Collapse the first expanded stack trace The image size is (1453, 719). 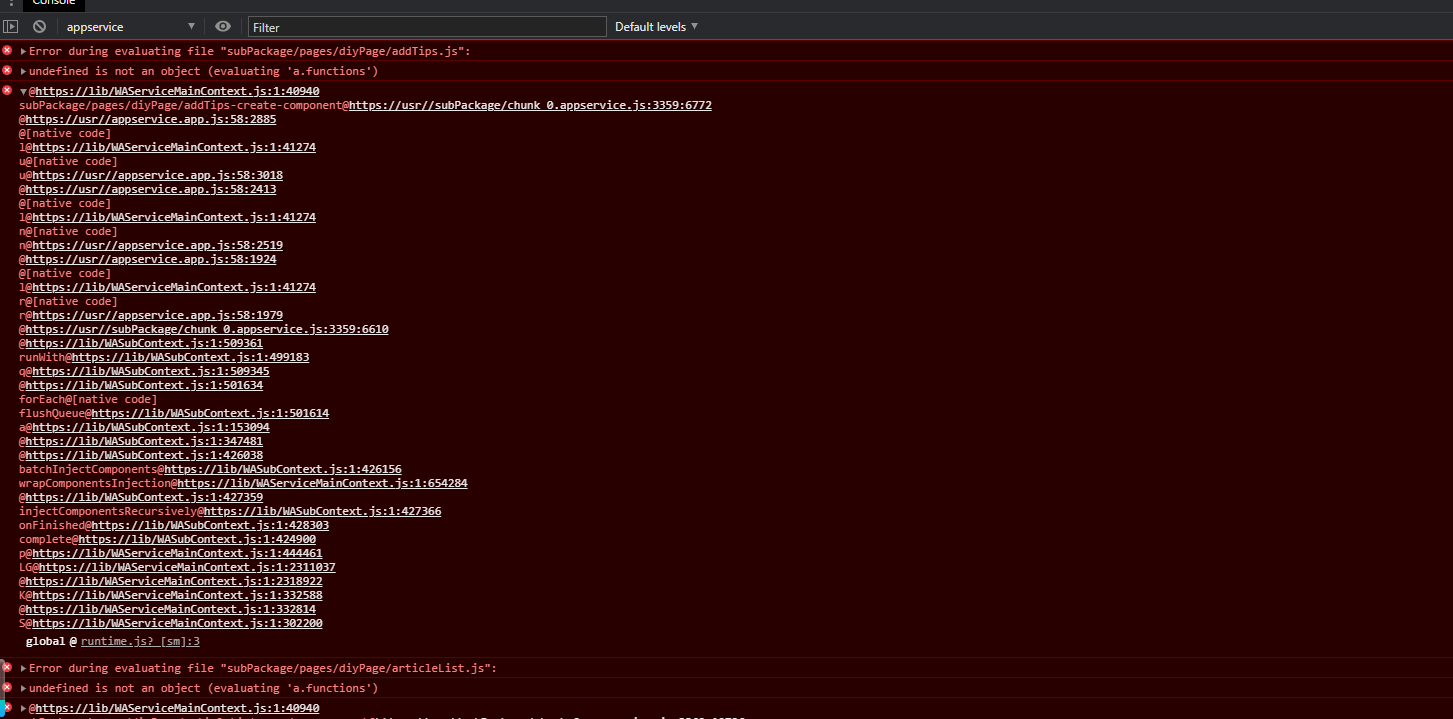[23, 92]
